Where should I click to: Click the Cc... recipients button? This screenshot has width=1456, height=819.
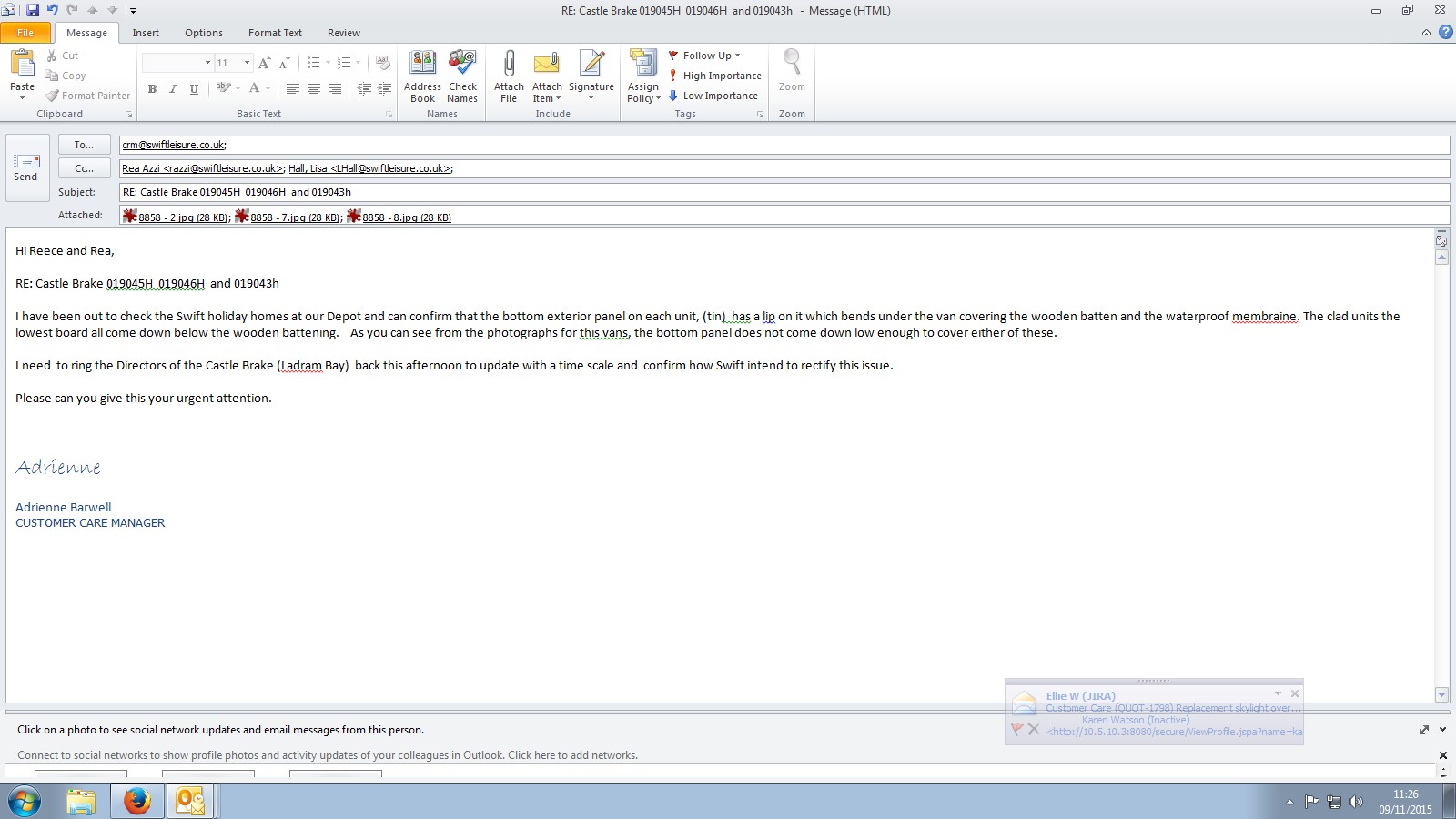pos(84,168)
